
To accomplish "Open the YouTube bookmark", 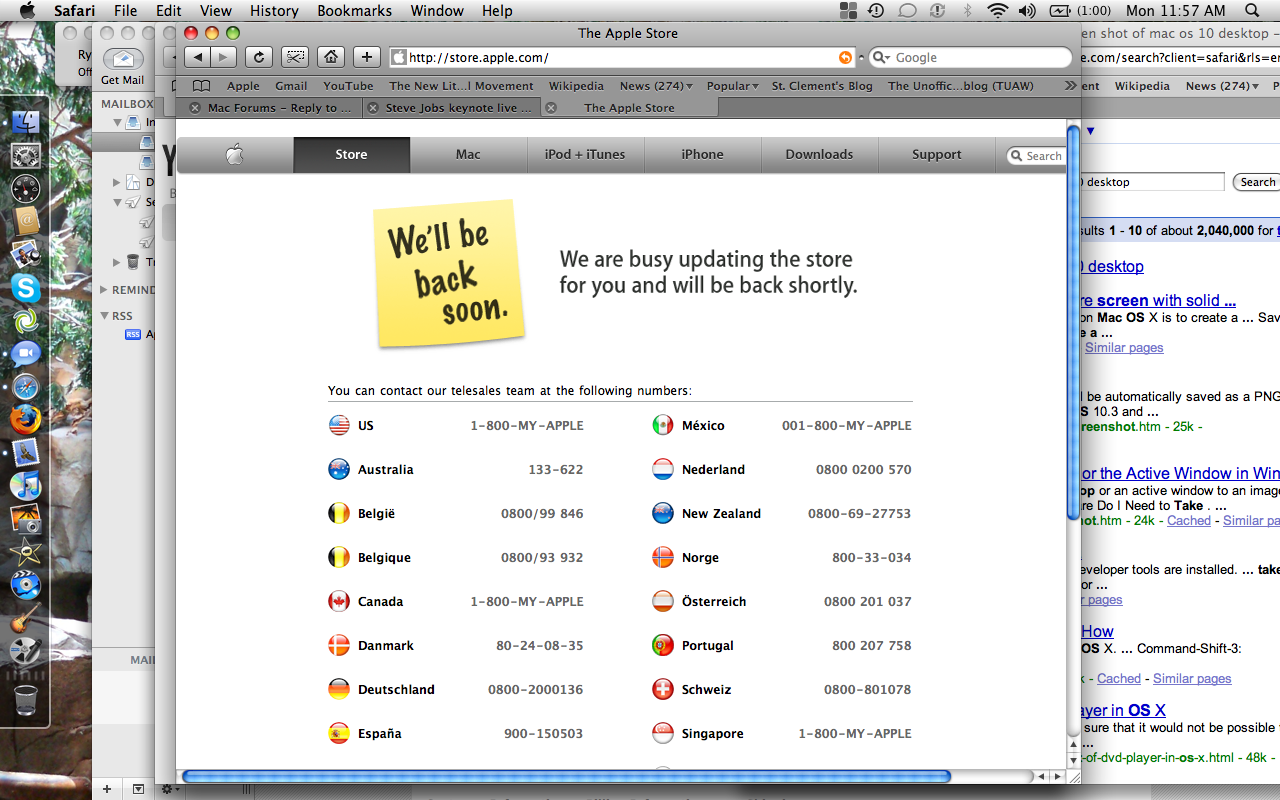I will (x=348, y=86).
